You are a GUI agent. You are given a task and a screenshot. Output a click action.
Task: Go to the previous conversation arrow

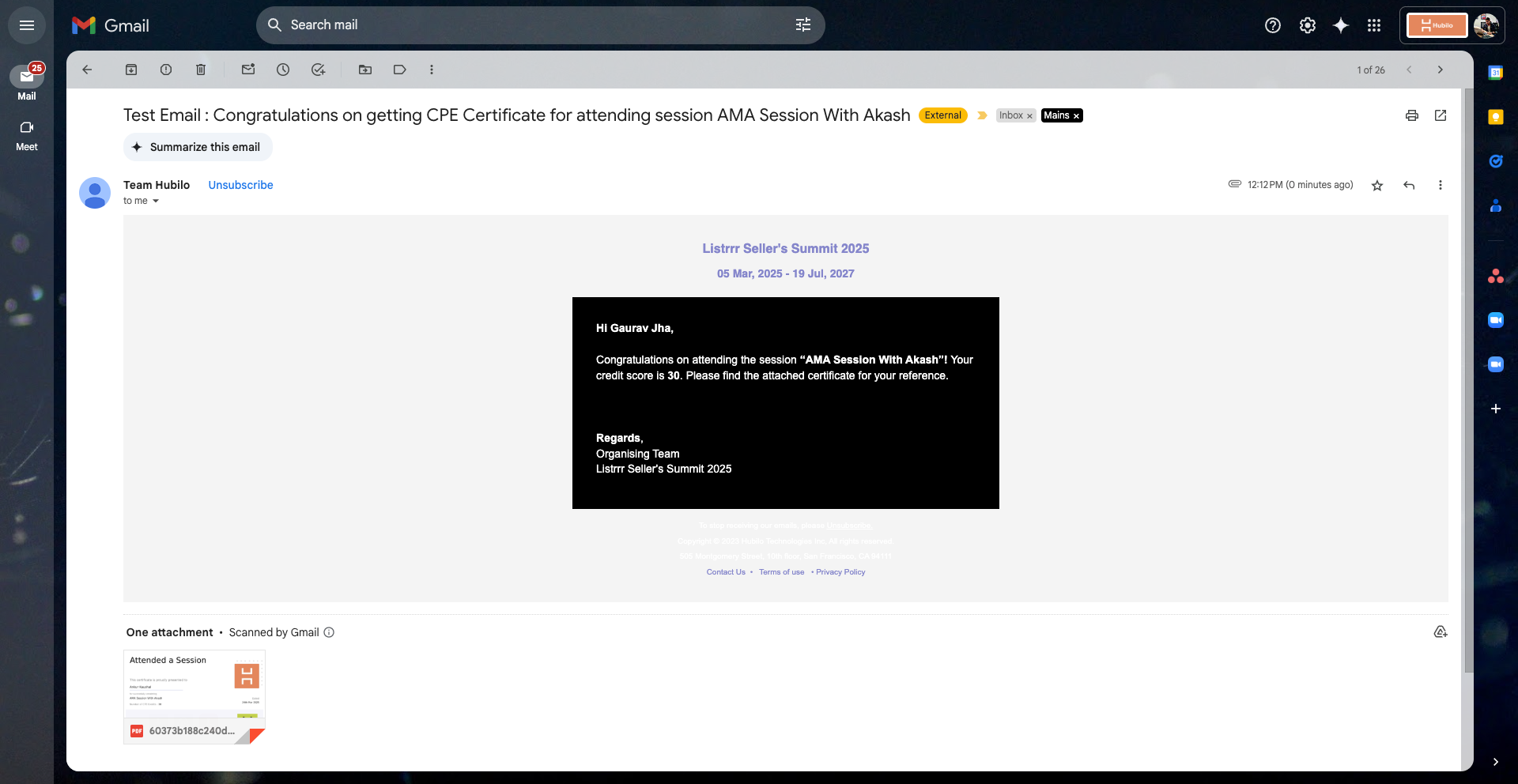click(1409, 70)
